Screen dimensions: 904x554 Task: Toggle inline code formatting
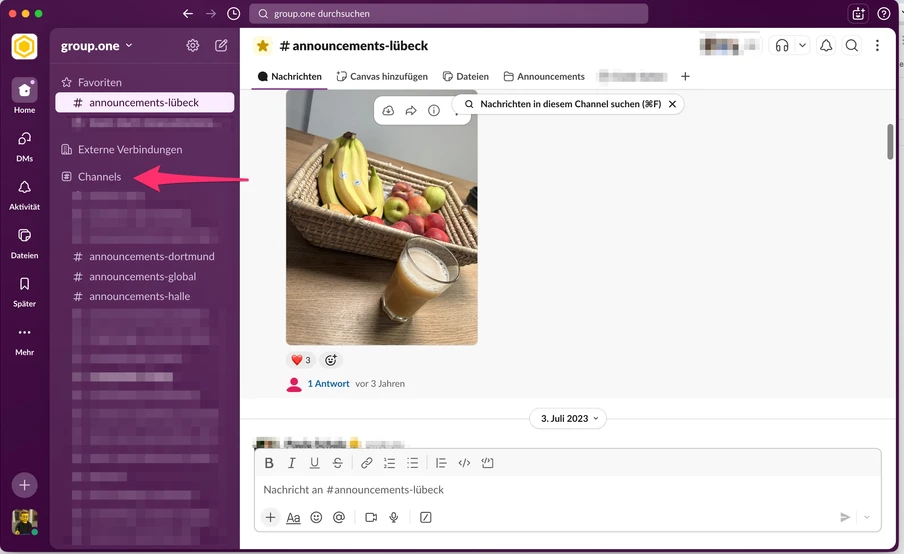(x=464, y=463)
